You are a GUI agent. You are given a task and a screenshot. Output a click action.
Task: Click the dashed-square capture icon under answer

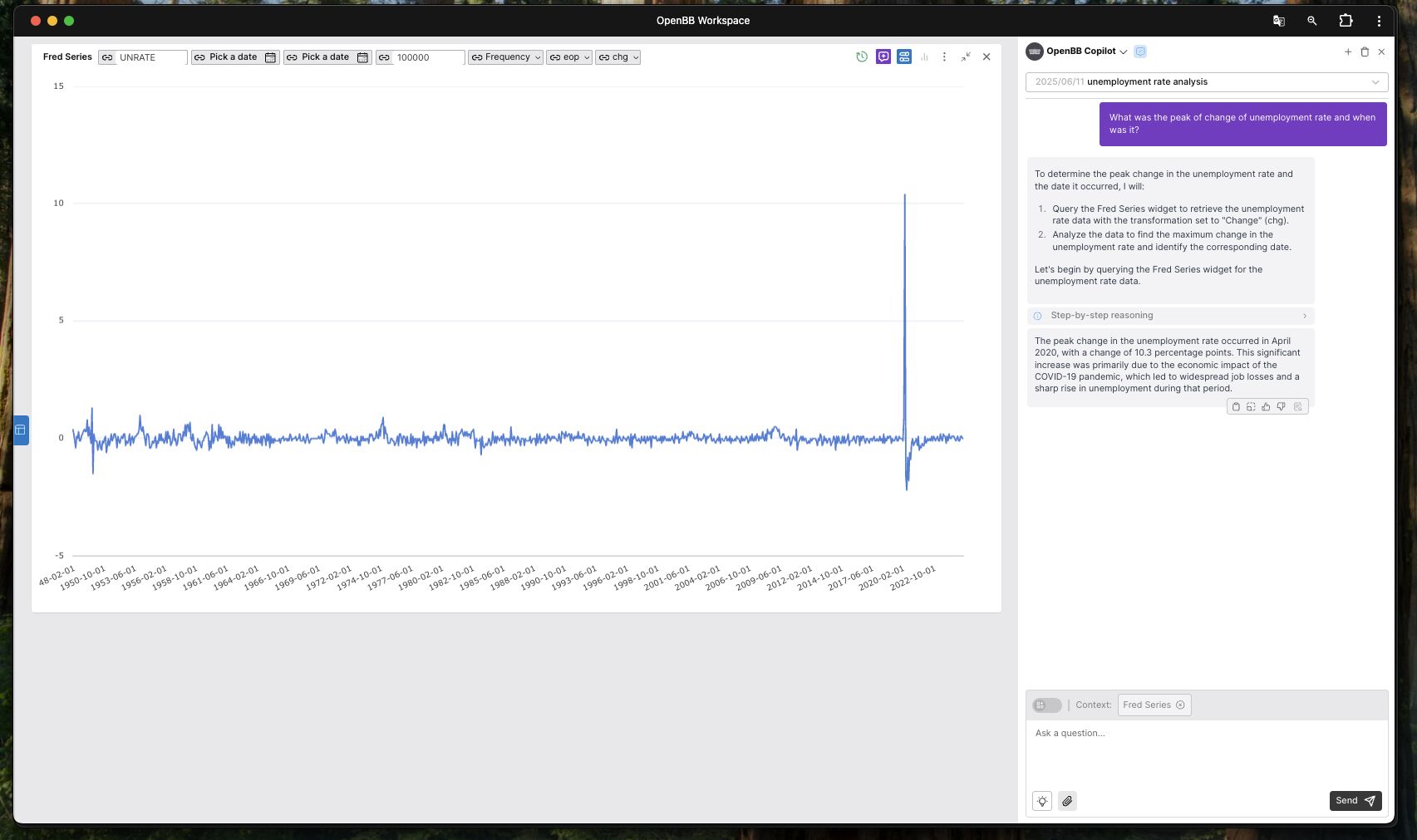click(x=1251, y=406)
